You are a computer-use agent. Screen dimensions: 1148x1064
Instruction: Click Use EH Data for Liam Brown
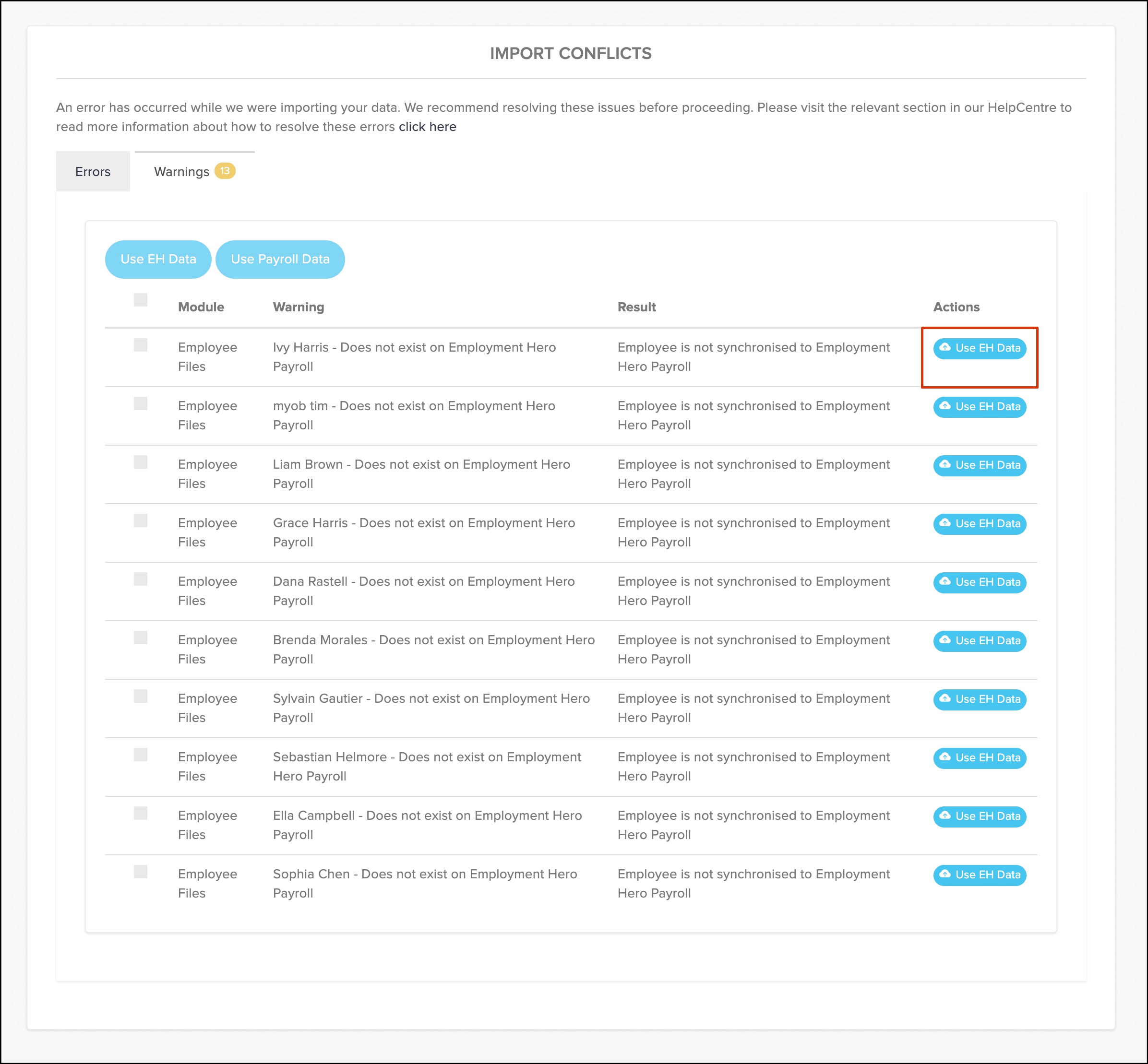[x=979, y=465]
